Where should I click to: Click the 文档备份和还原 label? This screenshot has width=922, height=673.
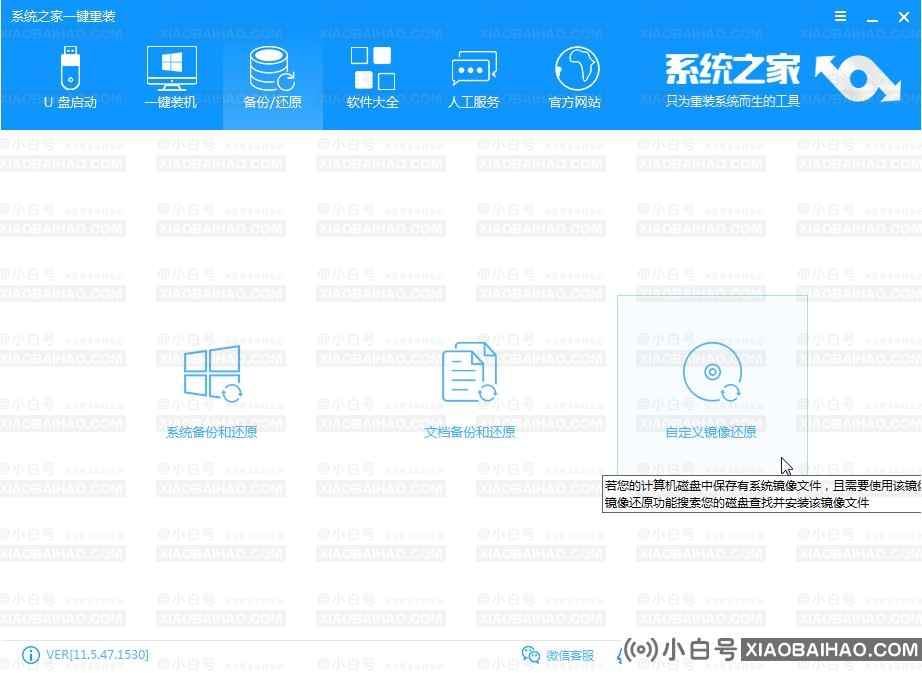469,433
